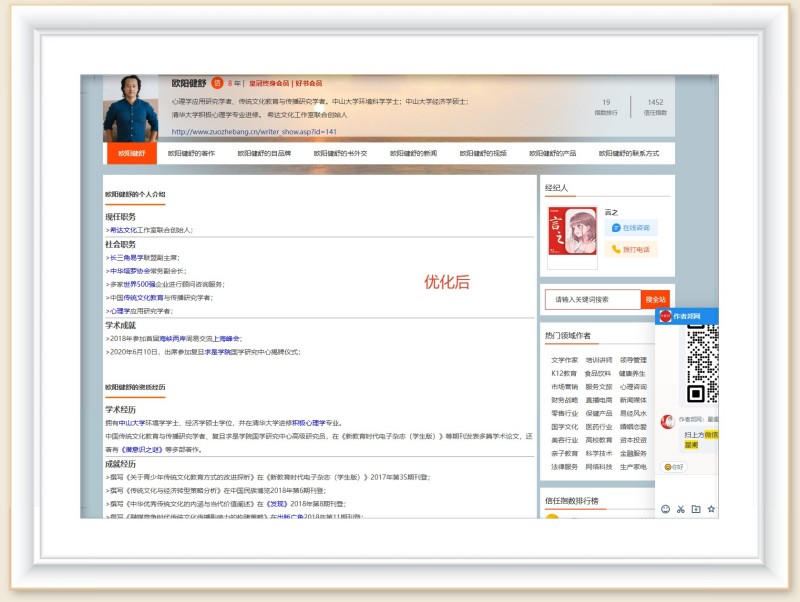Click the 作者邦网 chat window logo
The image size is (800, 602).
[665, 317]
